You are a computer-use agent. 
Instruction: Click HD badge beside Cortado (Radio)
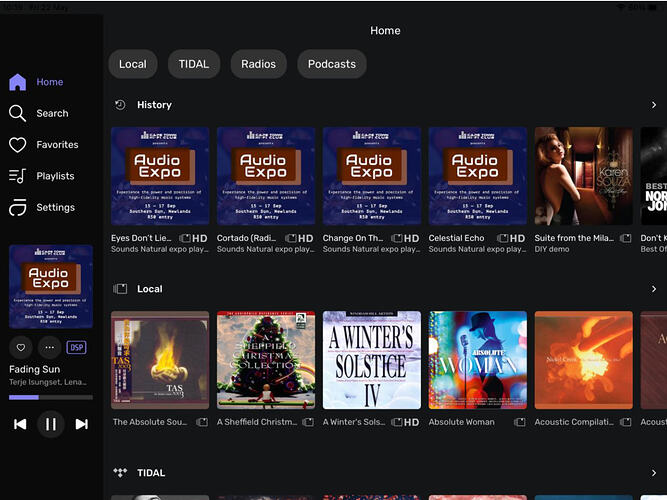tap(305, 238)
